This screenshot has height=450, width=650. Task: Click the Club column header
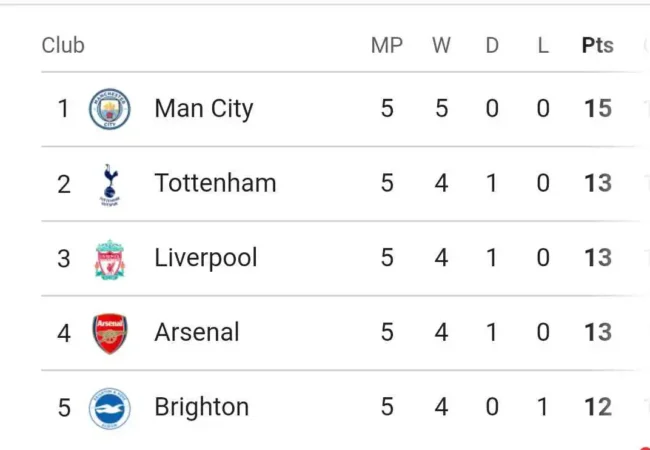click(63, 45)
